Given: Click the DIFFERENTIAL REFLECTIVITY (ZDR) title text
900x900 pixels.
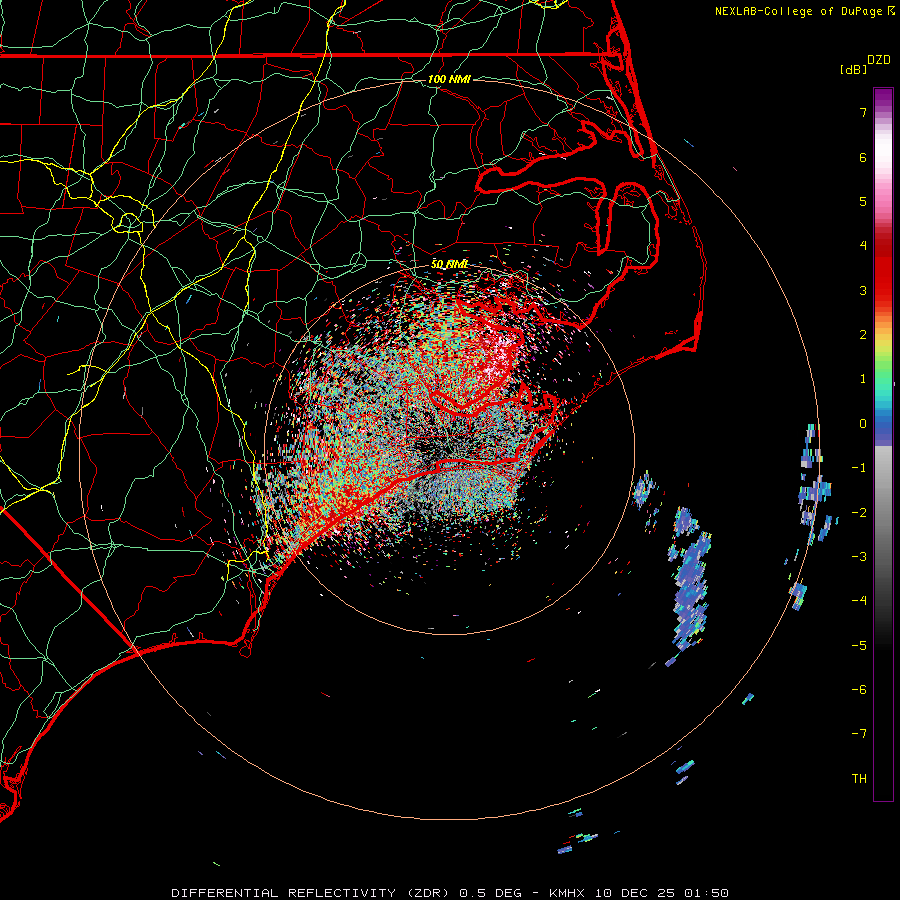Looking at the screenshot, I should (x=313, y=893).
